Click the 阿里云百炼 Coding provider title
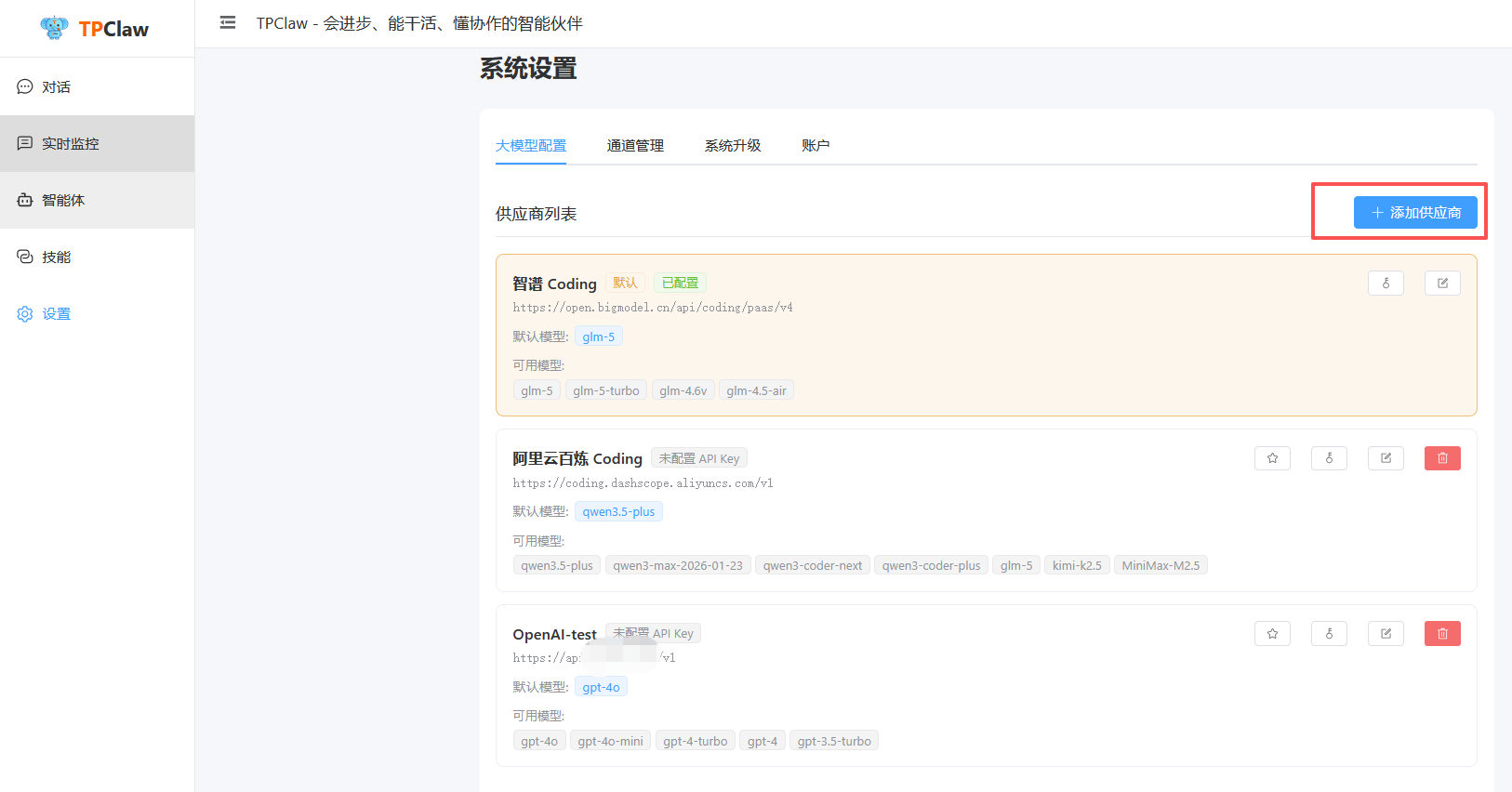The width and height of the screenshot is (1512, 792). (577, 458)
